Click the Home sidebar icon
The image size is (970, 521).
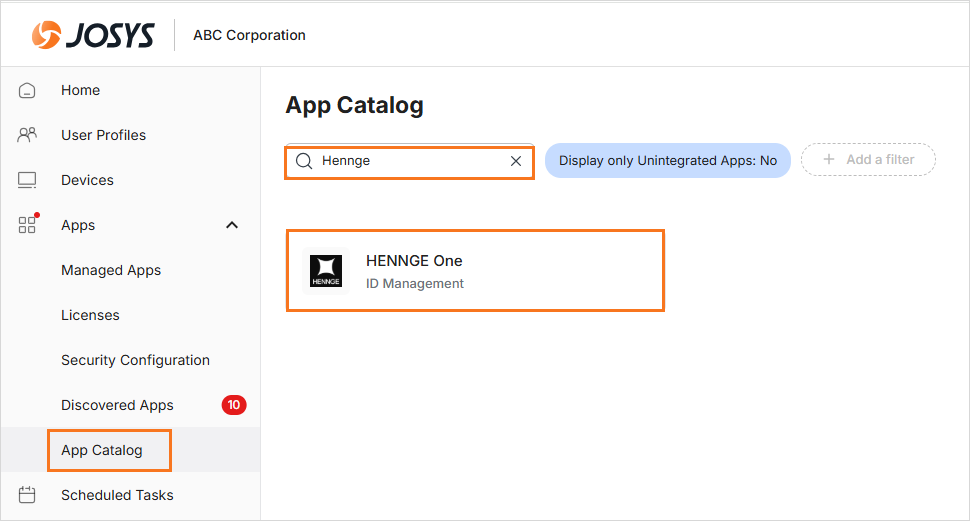[27, 90]
